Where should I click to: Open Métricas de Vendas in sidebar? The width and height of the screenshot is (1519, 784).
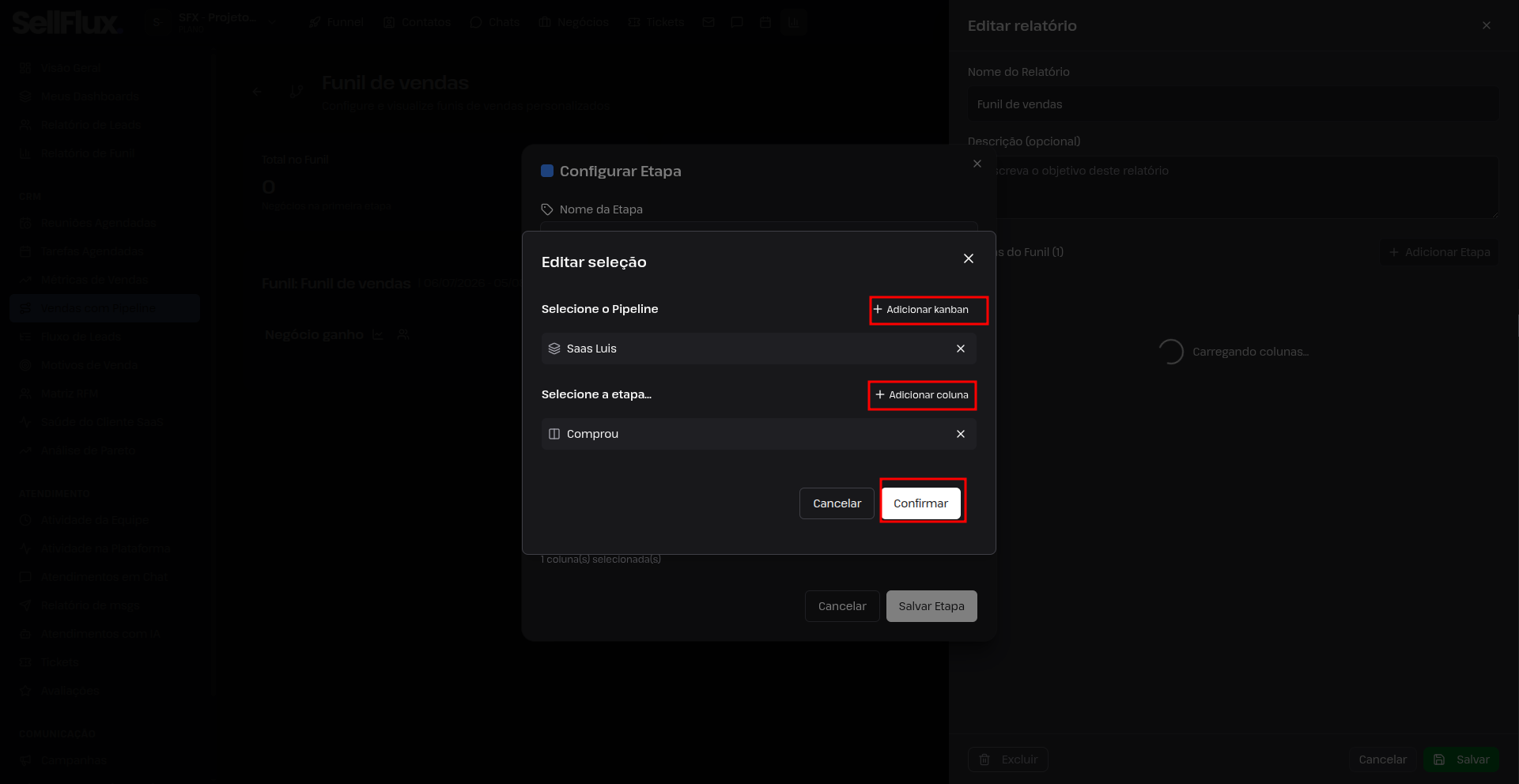tap(105, 280)
